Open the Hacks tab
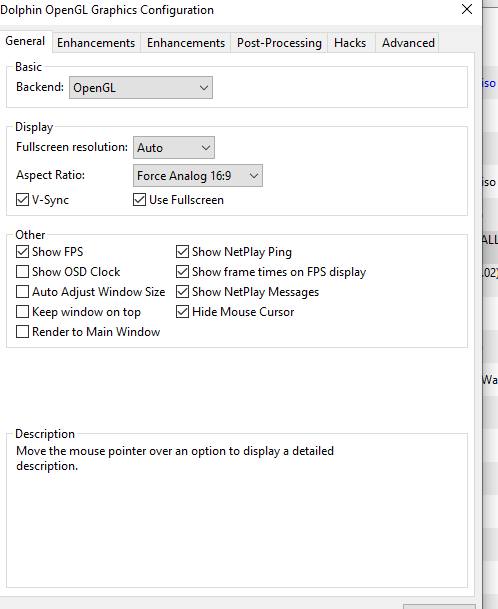Image resolution: width=498 pixels, height=609 pixels. coord(350,43)
